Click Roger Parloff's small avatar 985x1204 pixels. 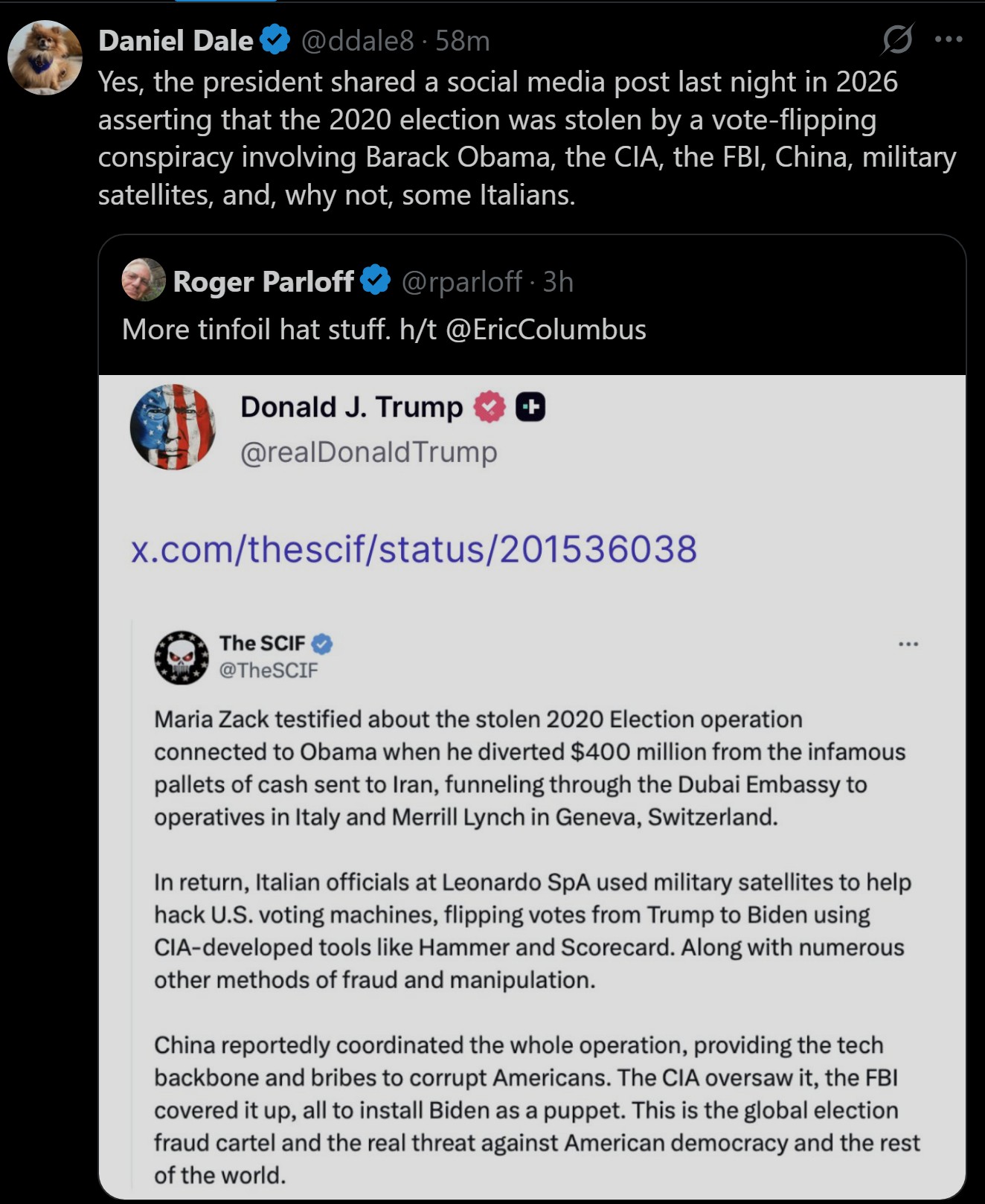click(144, 280)
